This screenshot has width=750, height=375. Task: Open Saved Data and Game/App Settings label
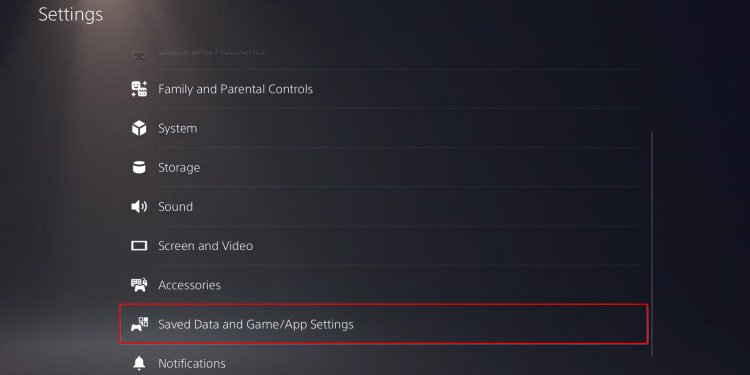point(256,324)
